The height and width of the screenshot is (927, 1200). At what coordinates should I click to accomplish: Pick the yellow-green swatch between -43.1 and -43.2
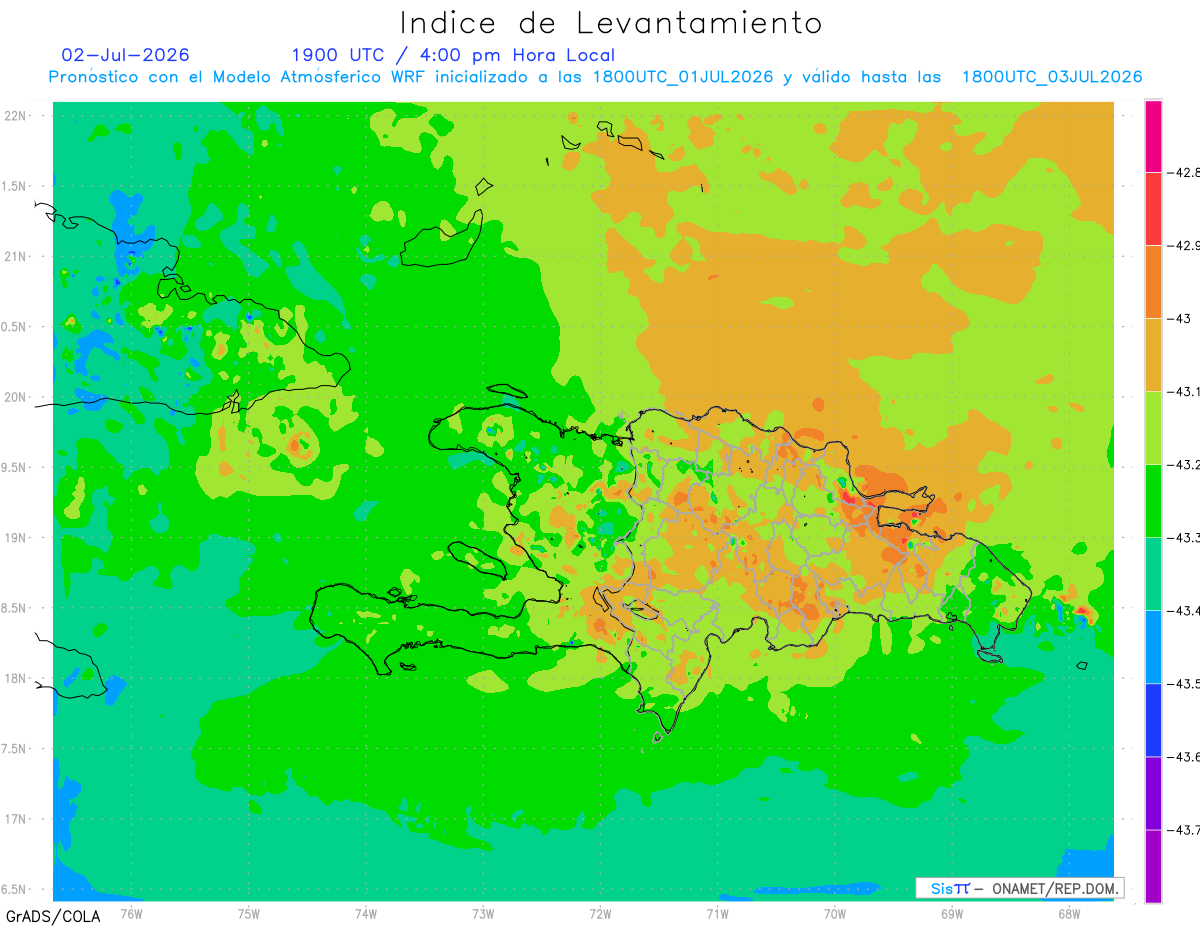coord(1153,427)
